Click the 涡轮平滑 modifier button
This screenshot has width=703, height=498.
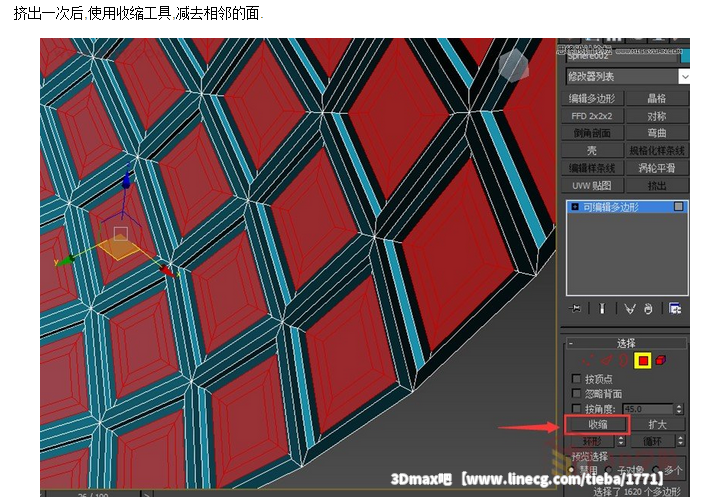[x=657, y=168]
